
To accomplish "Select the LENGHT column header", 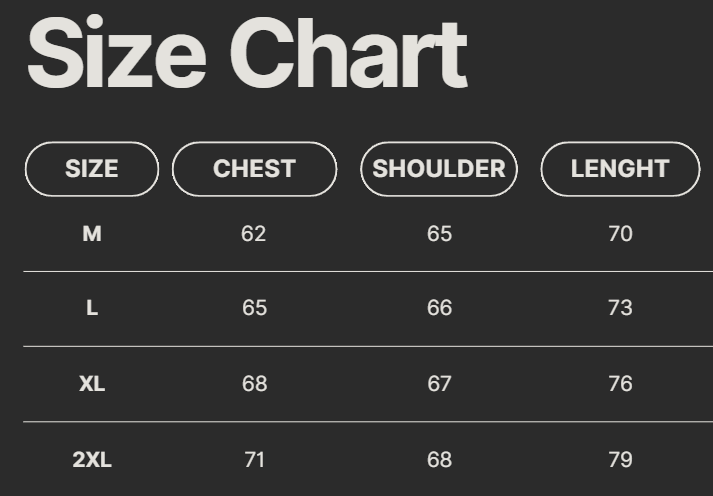I will 620,169.
